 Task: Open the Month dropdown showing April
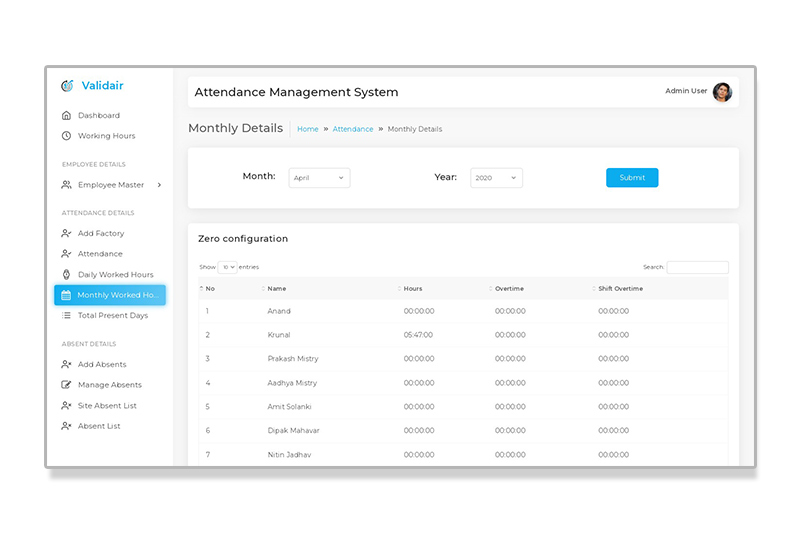coord(319,178)
